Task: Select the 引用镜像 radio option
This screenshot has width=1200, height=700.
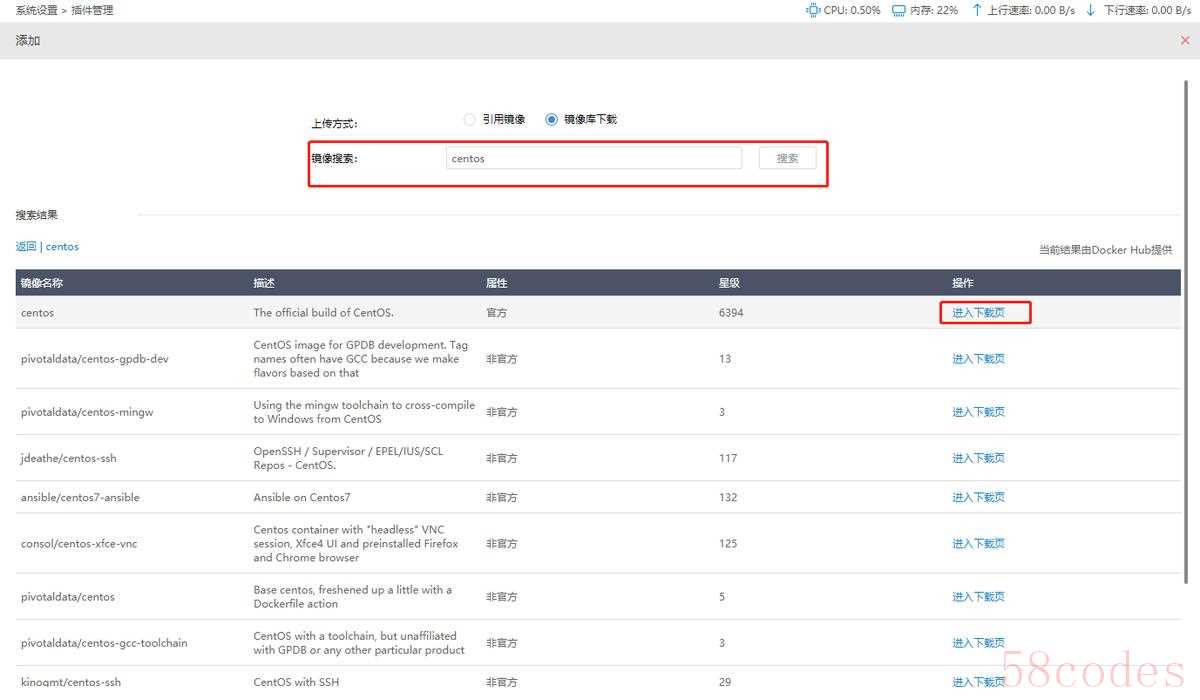Action: click(x=470, y=119)
